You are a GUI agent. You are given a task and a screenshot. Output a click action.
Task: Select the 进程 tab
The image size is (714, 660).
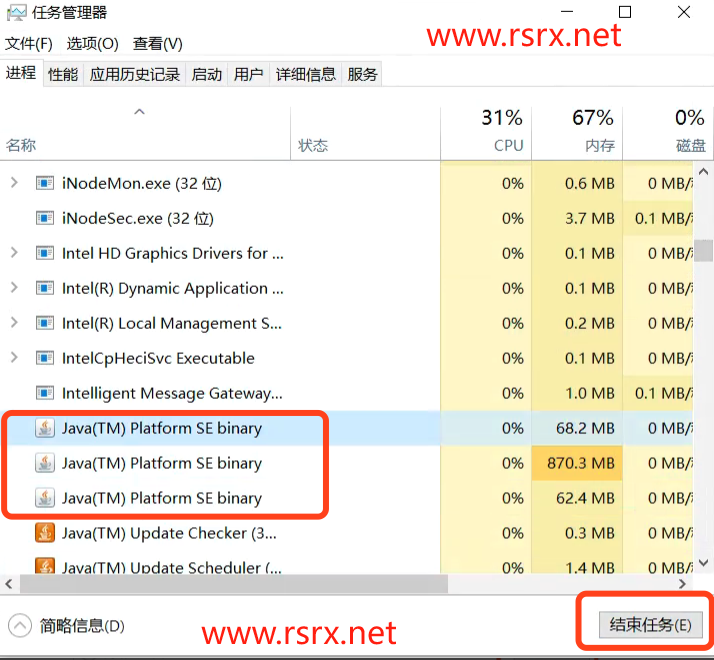pyautogui.click(x=21, y=73)
